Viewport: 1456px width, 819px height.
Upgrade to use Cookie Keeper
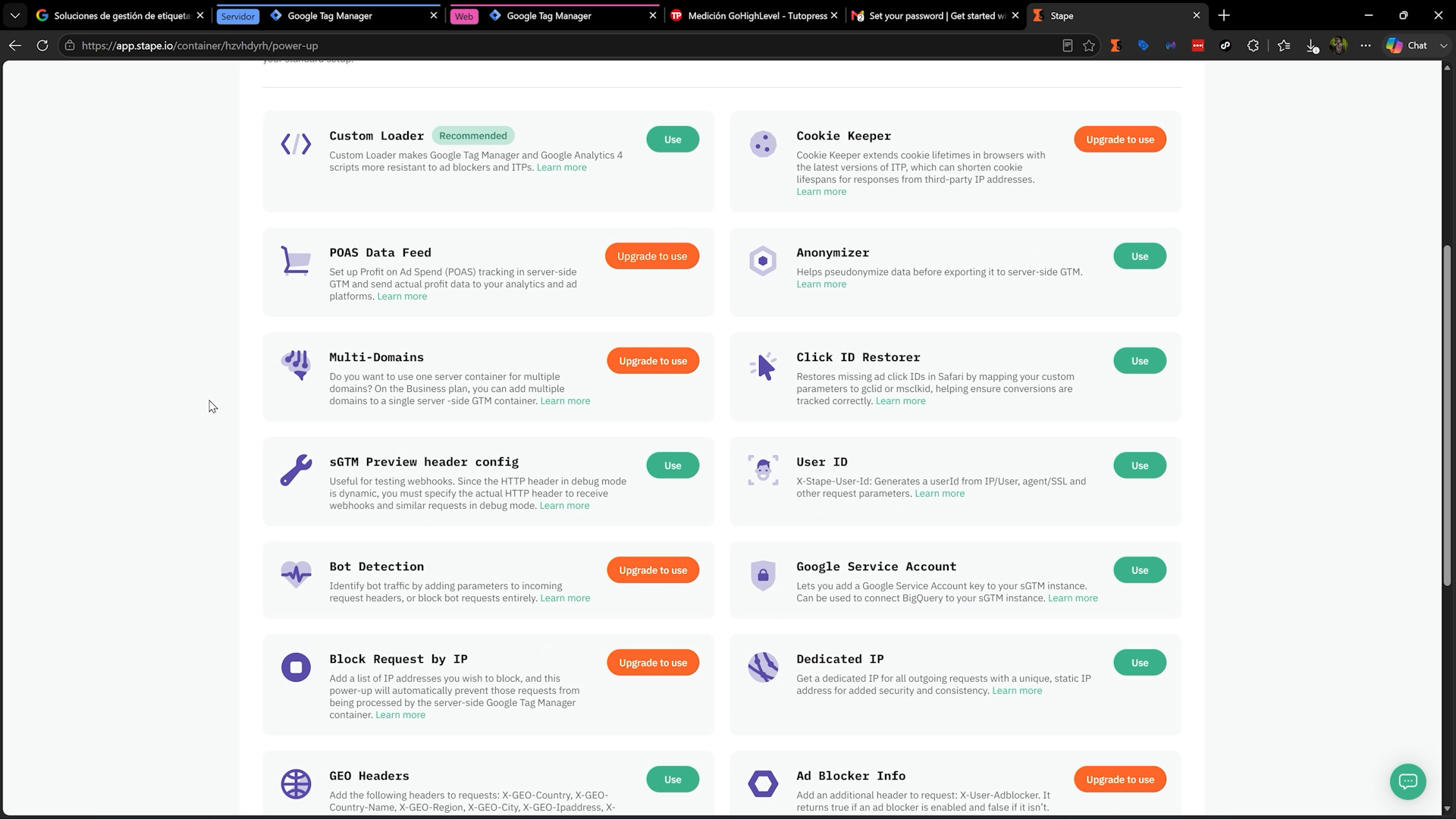point(1120,140)
